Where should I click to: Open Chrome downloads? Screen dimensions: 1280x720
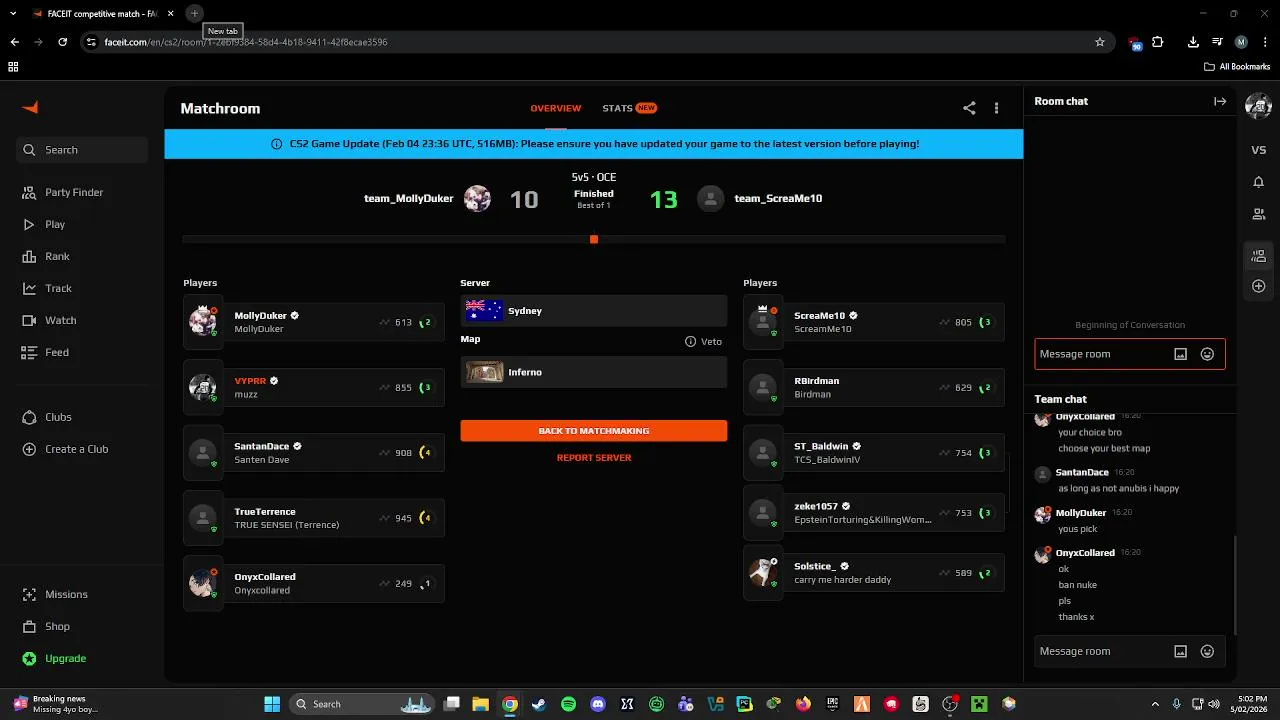click(1193, 42)
